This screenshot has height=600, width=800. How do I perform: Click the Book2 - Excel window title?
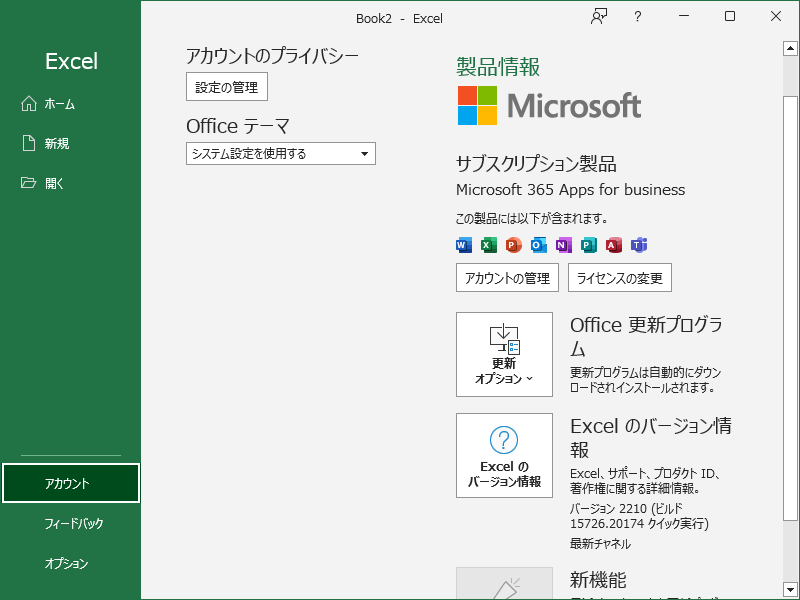point(399,18)
